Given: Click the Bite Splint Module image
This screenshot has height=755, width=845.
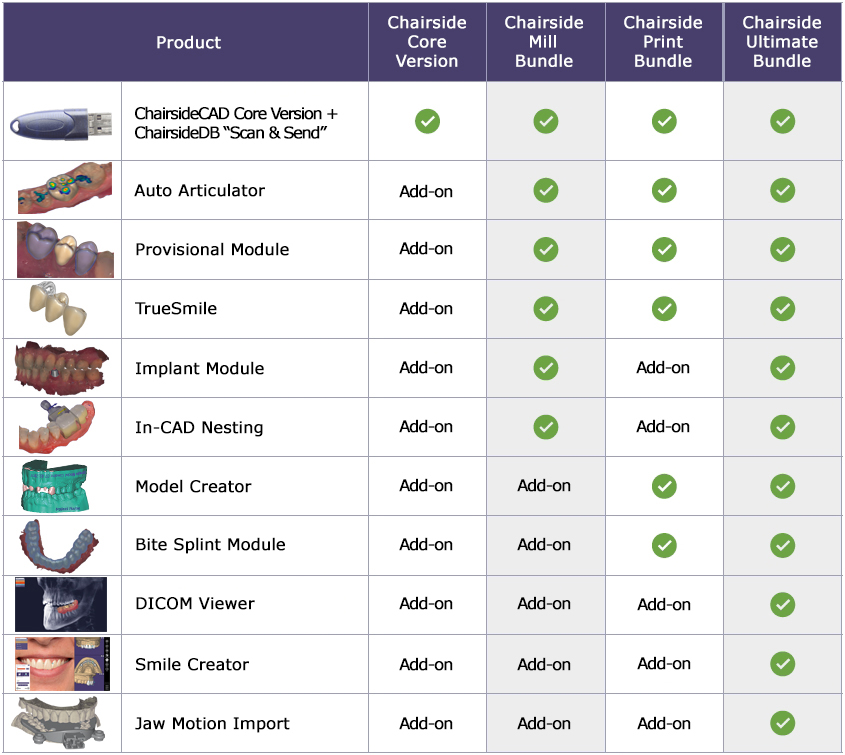Looking at the screenshot, I should click(59, 545).
